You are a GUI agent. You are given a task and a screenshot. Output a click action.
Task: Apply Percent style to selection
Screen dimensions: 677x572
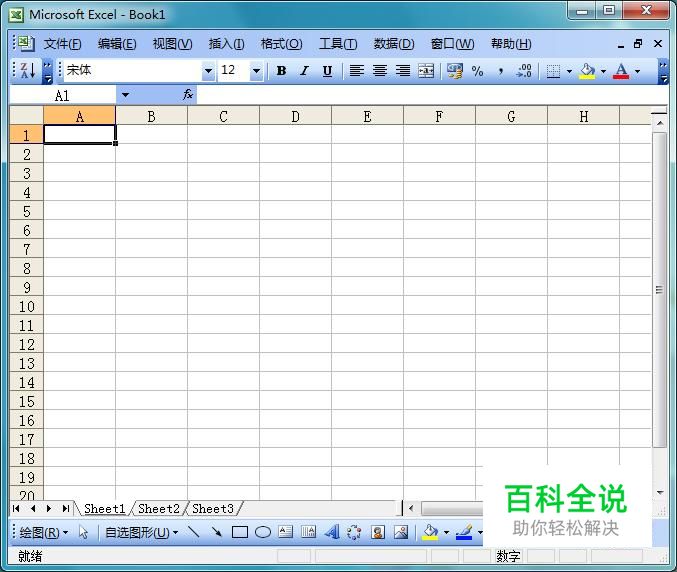(x=477, y=70)
